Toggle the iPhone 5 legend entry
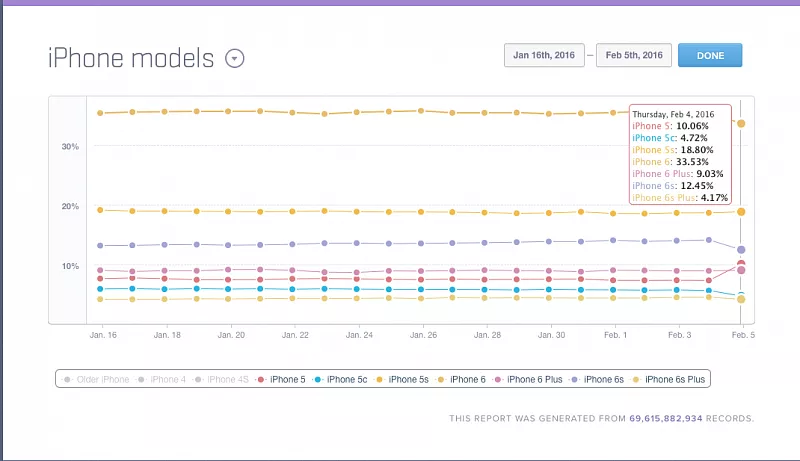 point(283,379)
